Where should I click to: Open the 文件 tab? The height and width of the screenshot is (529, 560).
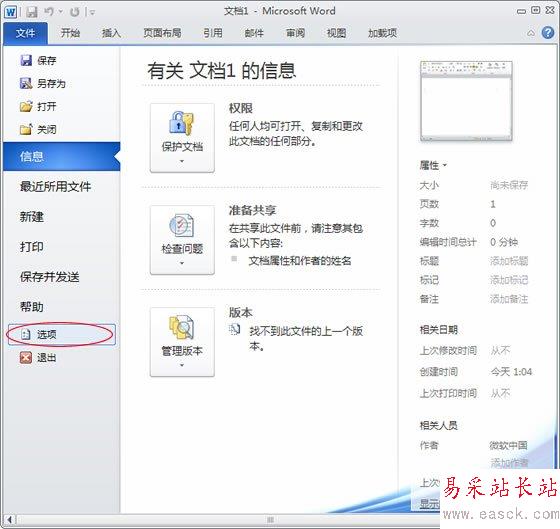[25, 33]
